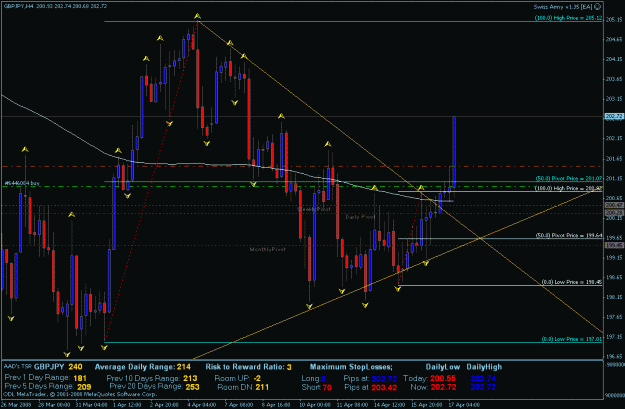Click the 'Prev 20 Days Range: 253' readout
This screenshot has width=625, height=409.
[155, 387]
